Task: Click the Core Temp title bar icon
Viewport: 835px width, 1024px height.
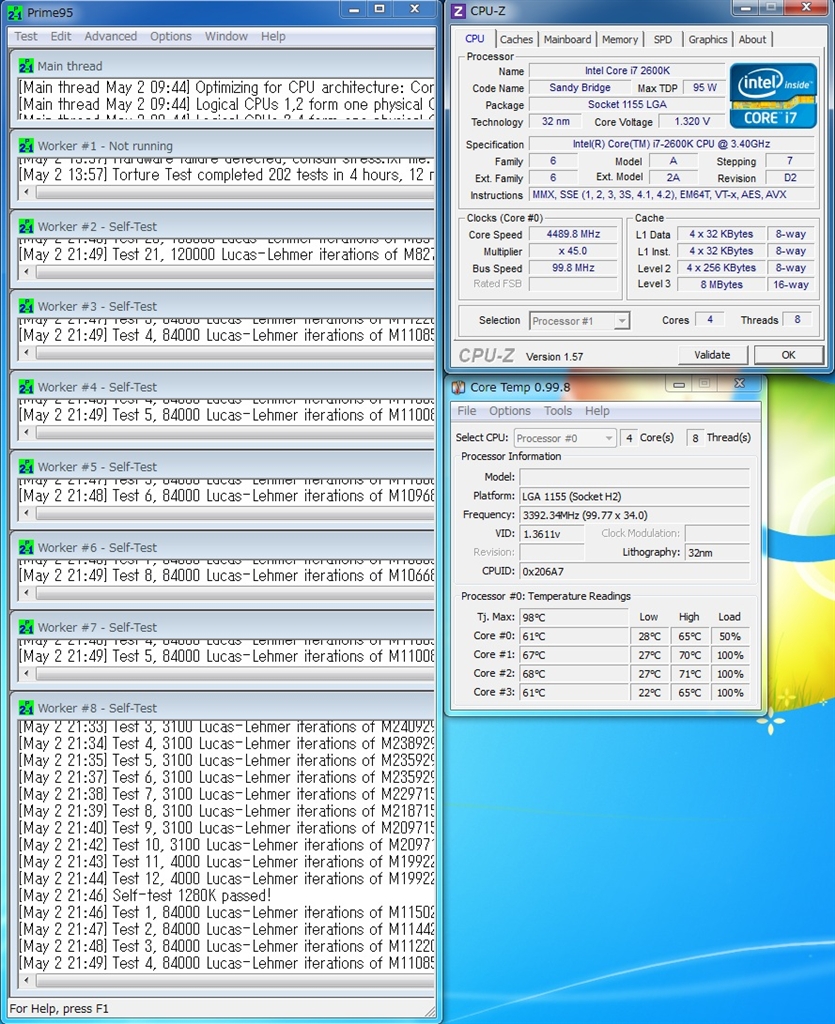Action: (458, 387)
